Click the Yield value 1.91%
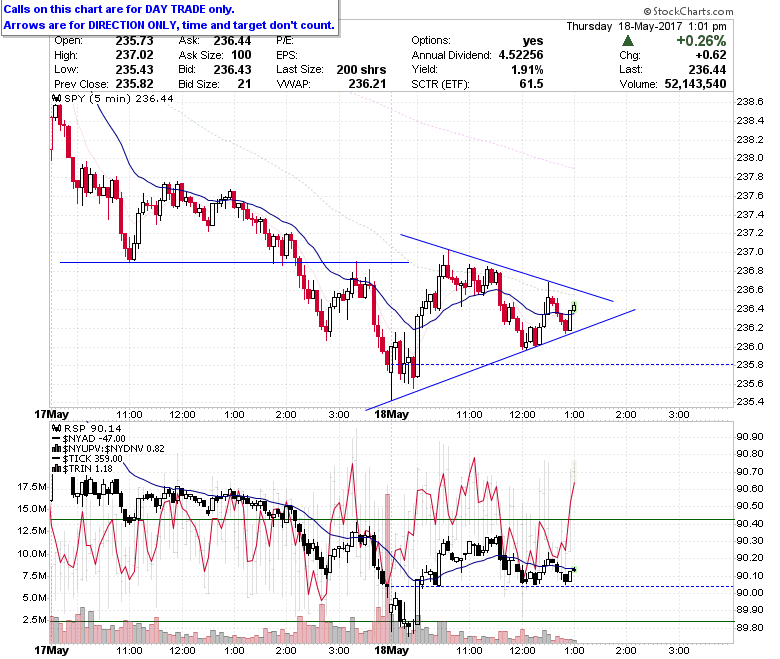 [x=527, y=69]
